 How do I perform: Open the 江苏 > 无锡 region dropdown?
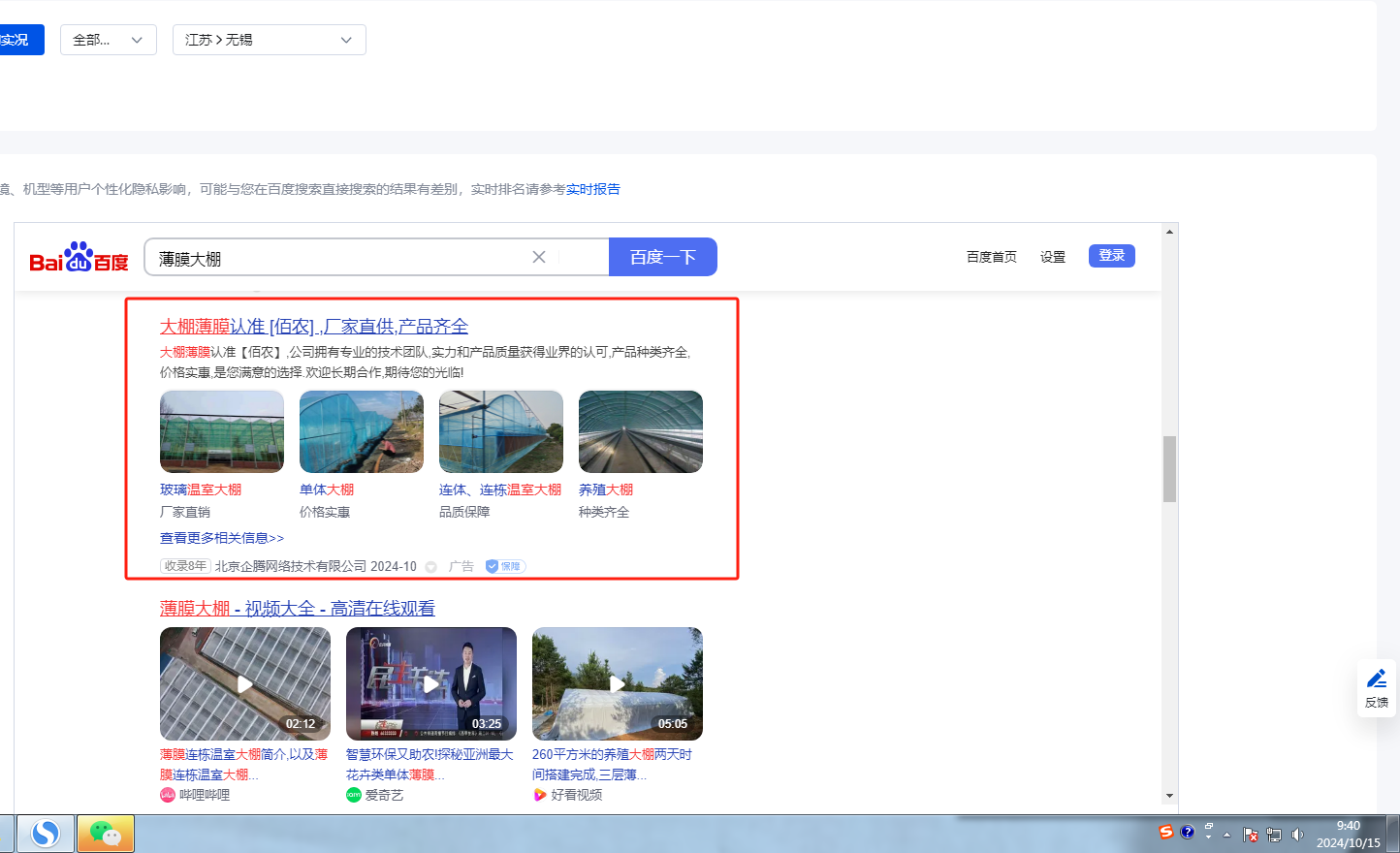[270, 40]
